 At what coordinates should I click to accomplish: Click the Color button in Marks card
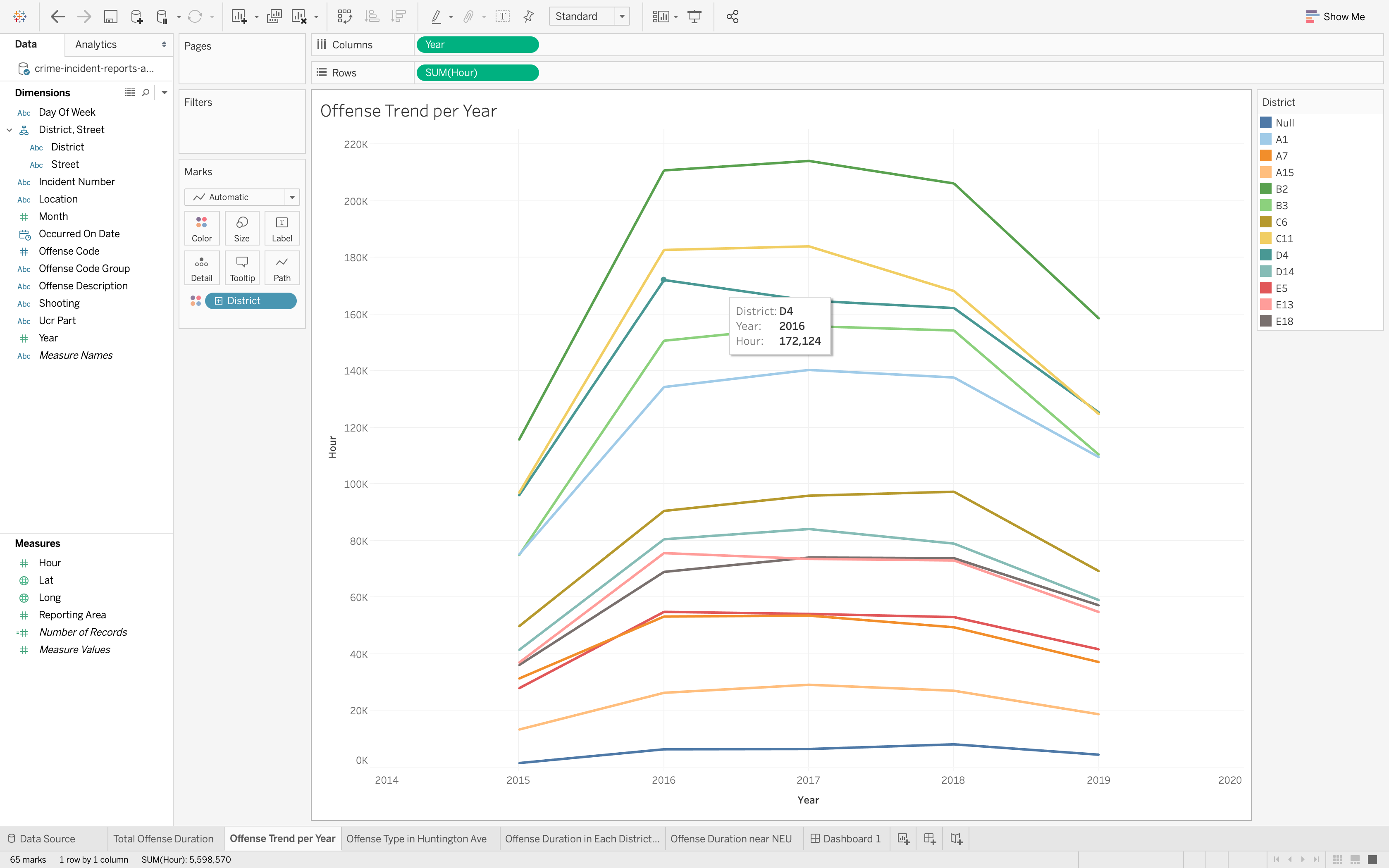201,229
